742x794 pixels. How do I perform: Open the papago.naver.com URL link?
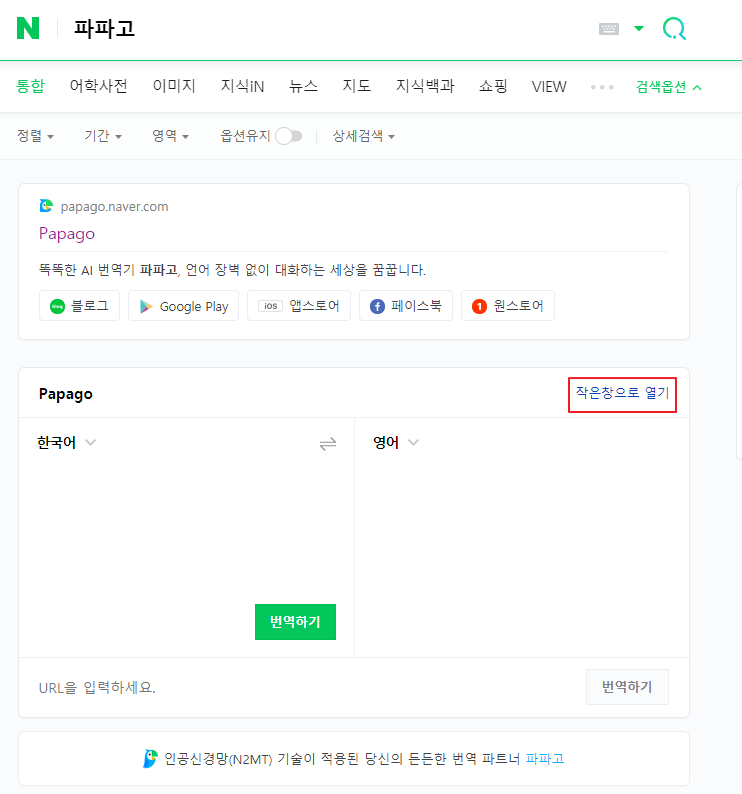114,207
